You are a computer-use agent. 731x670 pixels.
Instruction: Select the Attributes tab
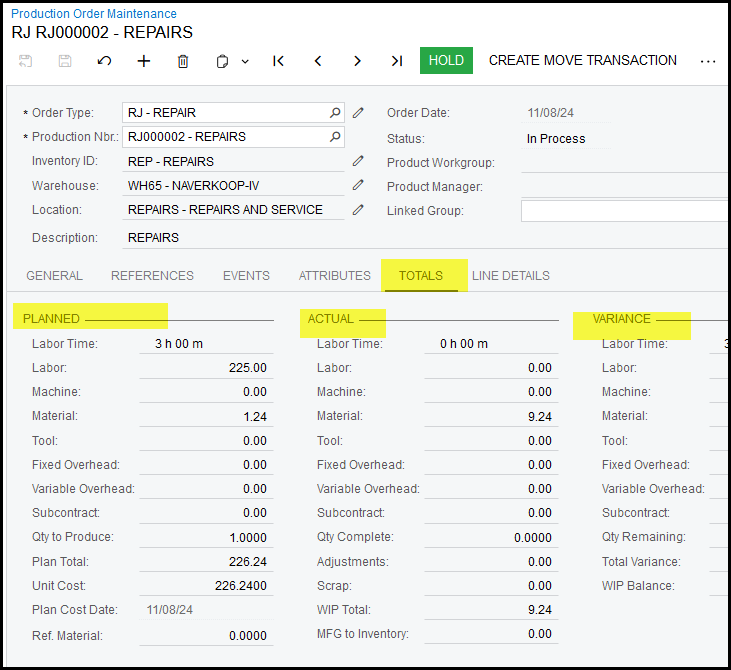[x=334, y=276]
